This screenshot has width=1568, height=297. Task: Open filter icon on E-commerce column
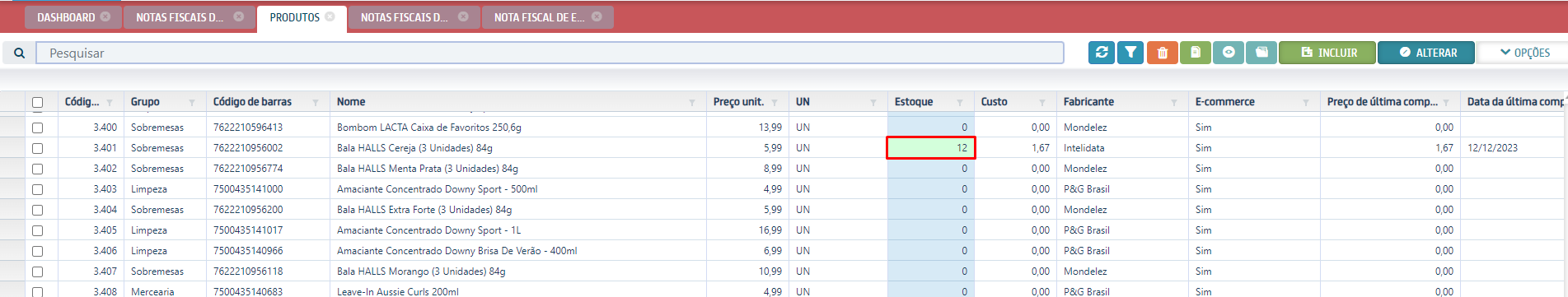[1306, 103]
